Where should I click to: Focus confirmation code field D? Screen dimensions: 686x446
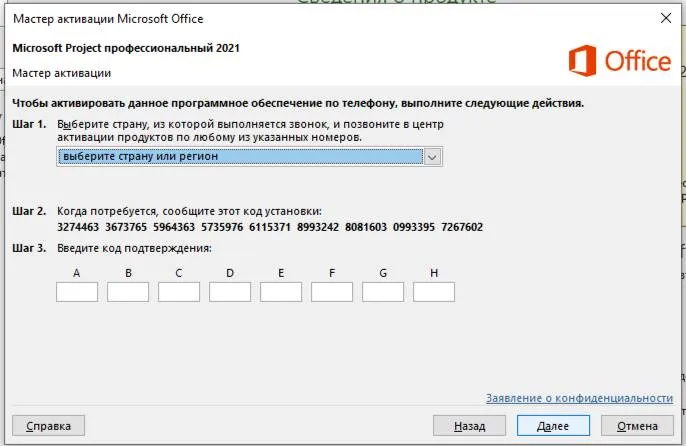click(230, 292)
